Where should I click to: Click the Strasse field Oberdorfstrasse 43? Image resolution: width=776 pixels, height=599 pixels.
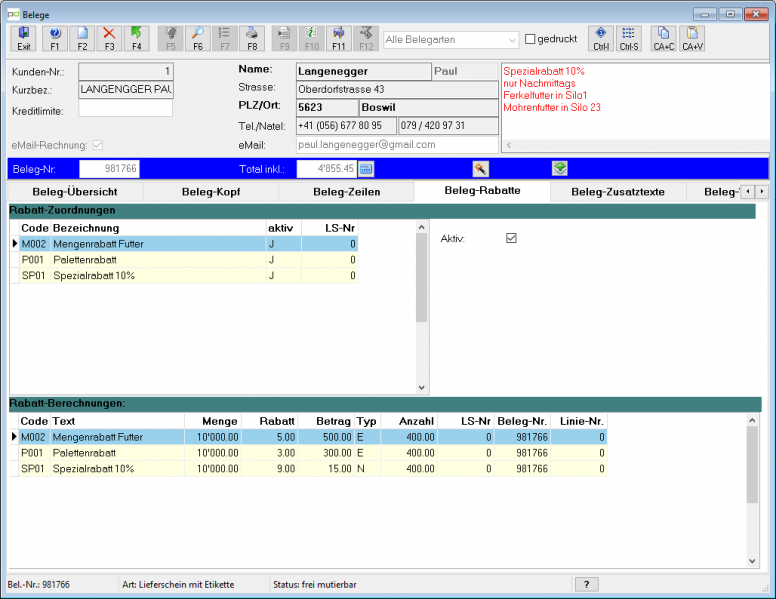(x=397, y=90)
